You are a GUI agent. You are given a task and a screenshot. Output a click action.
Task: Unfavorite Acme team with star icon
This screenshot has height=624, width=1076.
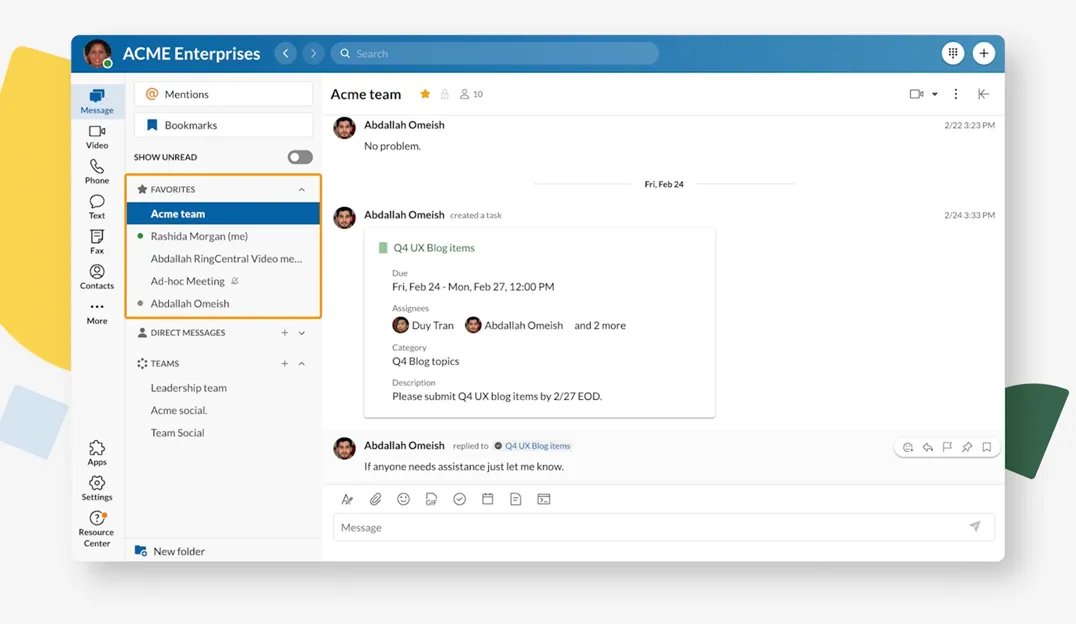[425, 94]
